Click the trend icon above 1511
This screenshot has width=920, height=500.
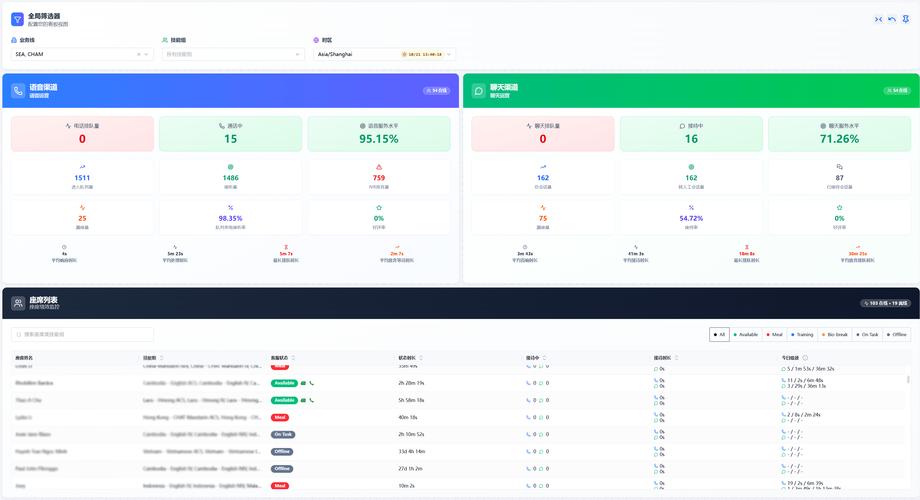82,167
